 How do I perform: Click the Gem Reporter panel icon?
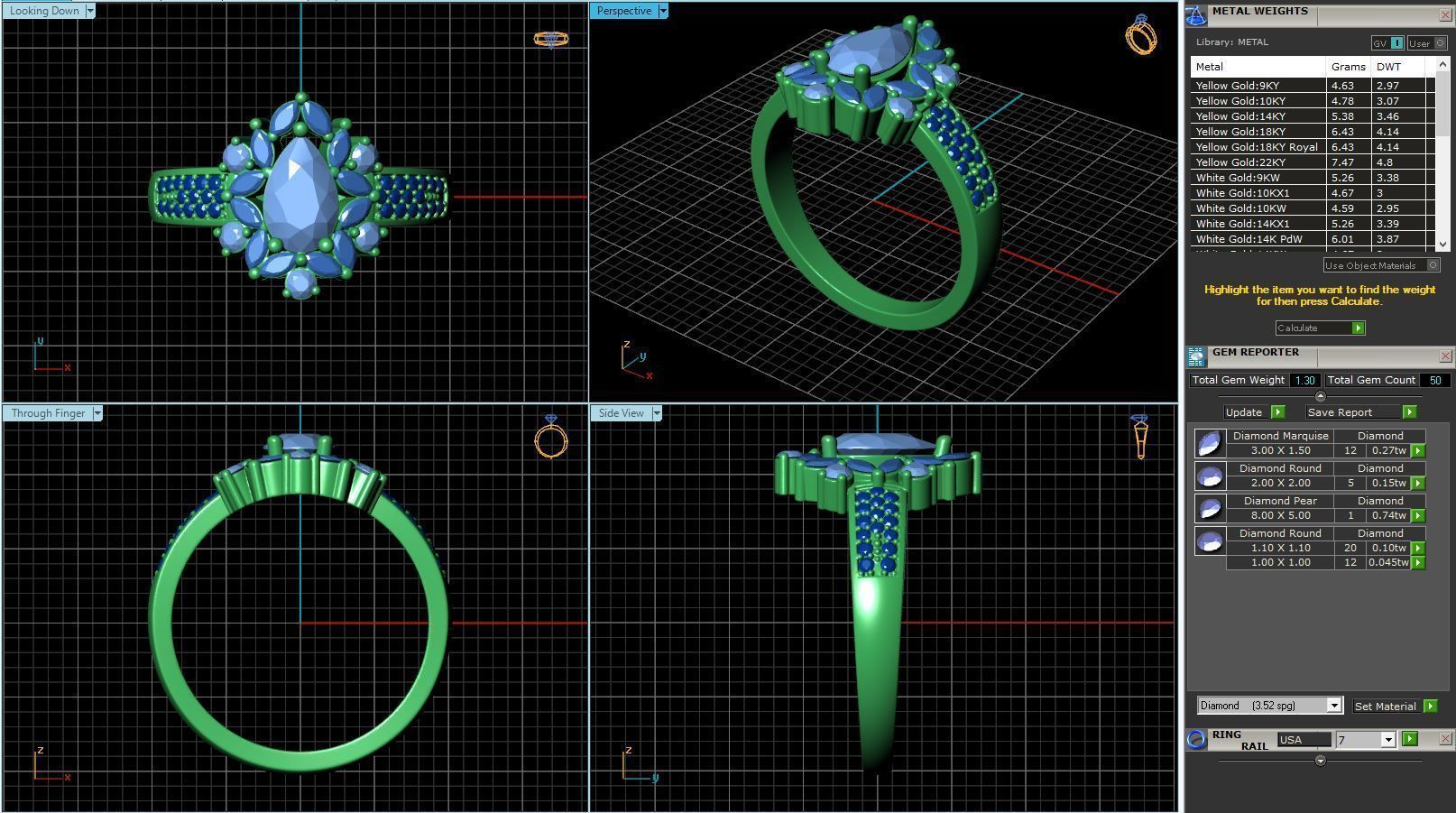click(1196, 356)
